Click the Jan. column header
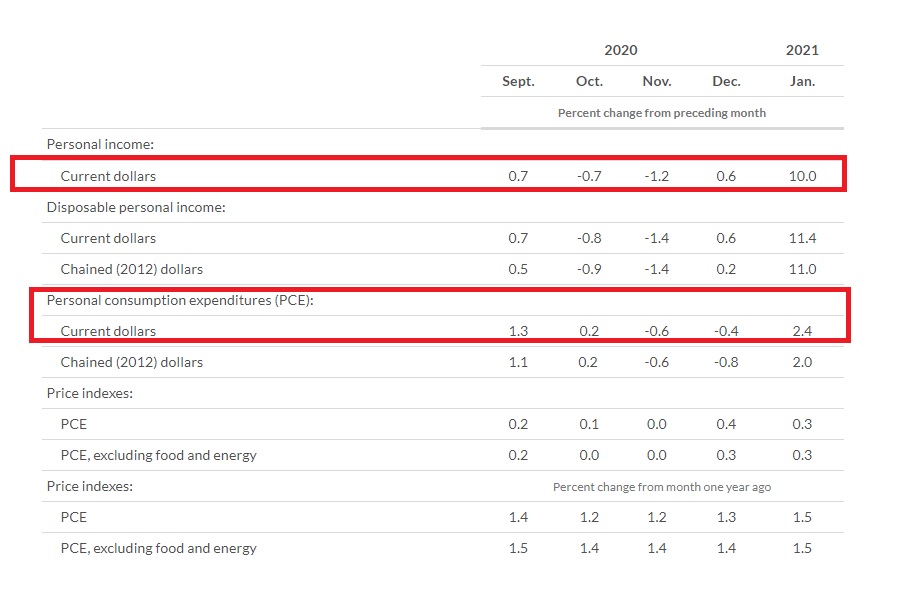 tap(802, 81)
